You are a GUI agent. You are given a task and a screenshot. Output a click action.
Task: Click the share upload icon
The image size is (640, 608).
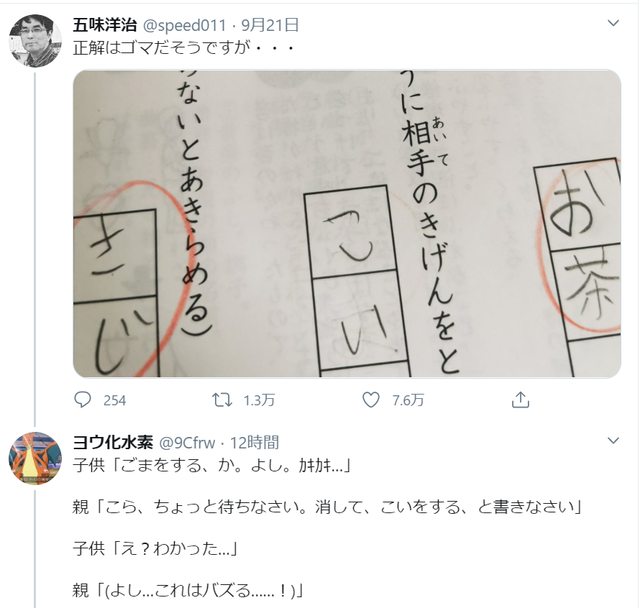520,400
